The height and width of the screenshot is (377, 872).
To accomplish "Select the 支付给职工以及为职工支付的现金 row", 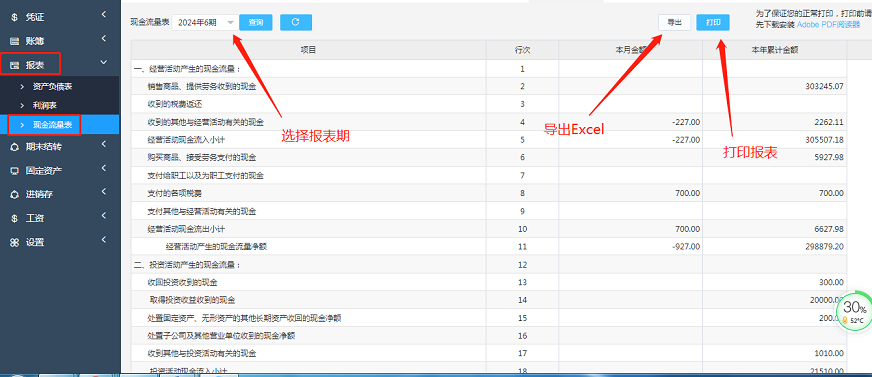I will tap(489, 175).
